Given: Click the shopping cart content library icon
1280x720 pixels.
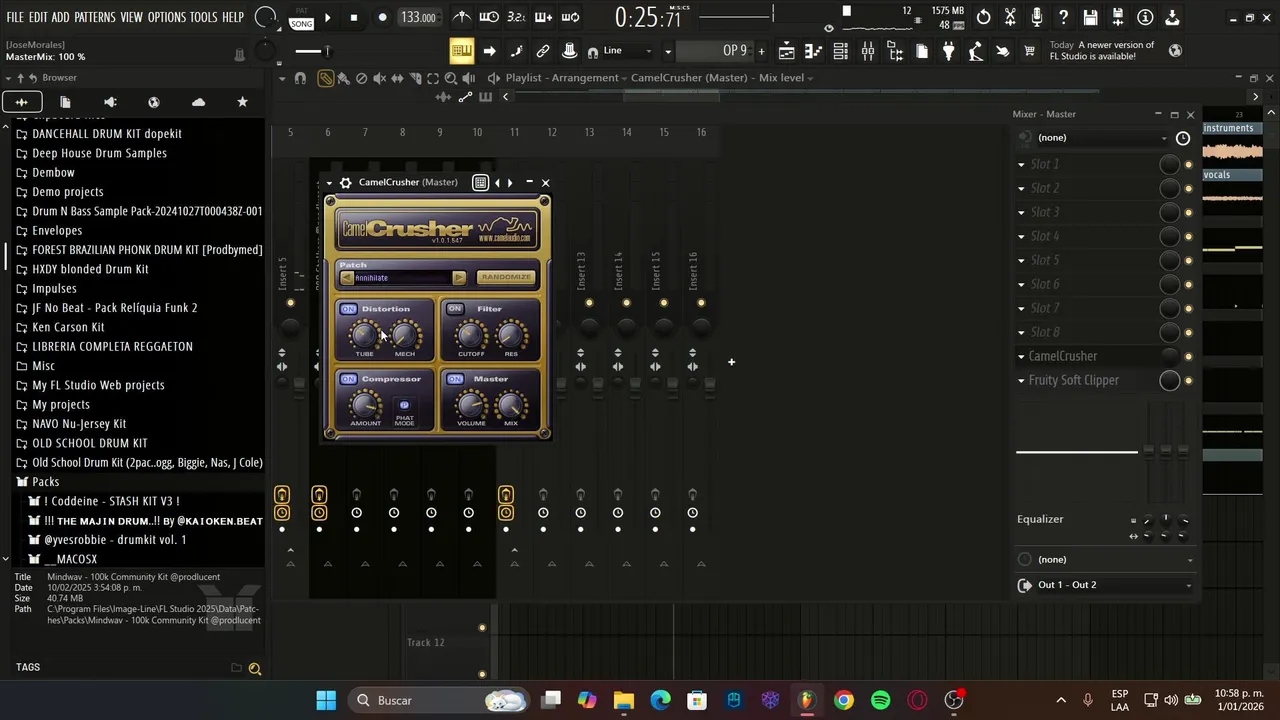Looking at the screenshot, I should point(1030,51).
